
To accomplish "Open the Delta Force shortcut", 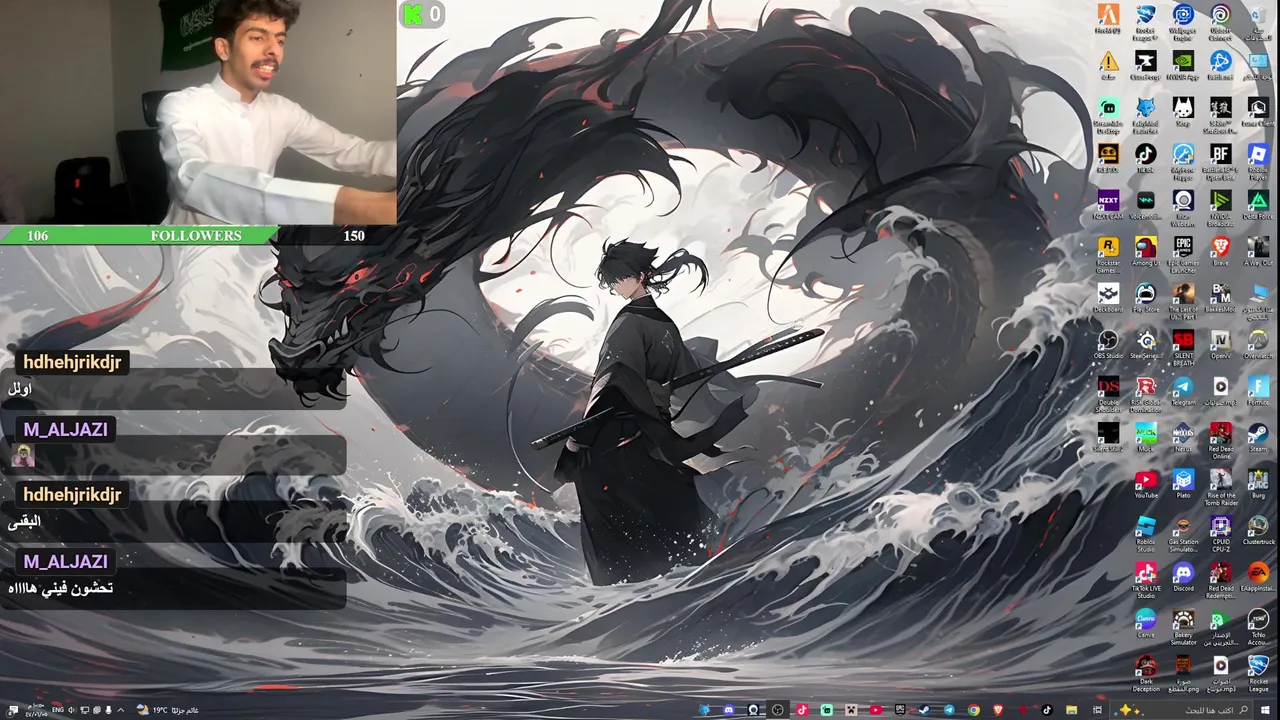I will point(1258,204).
